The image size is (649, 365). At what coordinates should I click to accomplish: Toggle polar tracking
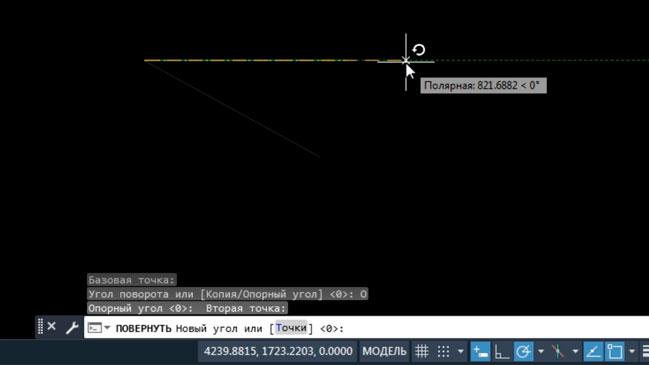(524, 351)
